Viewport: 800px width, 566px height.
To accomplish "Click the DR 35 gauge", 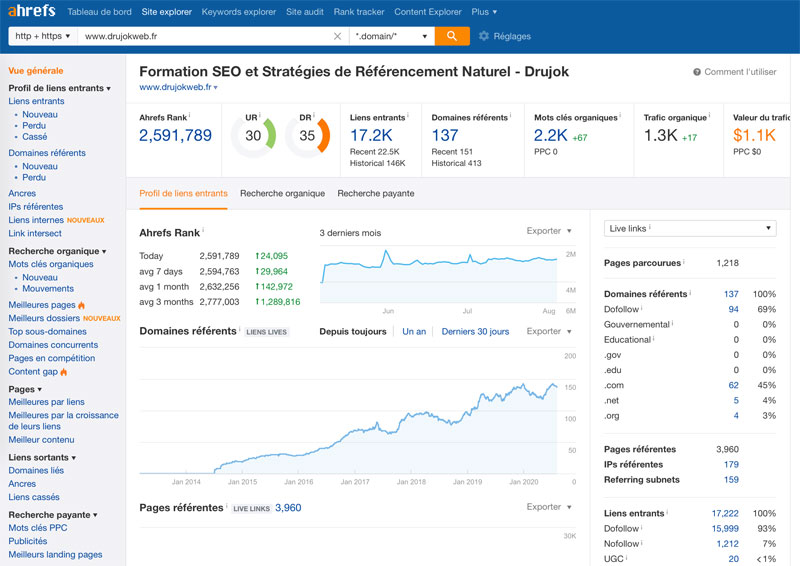I will (x=307, y=135).
